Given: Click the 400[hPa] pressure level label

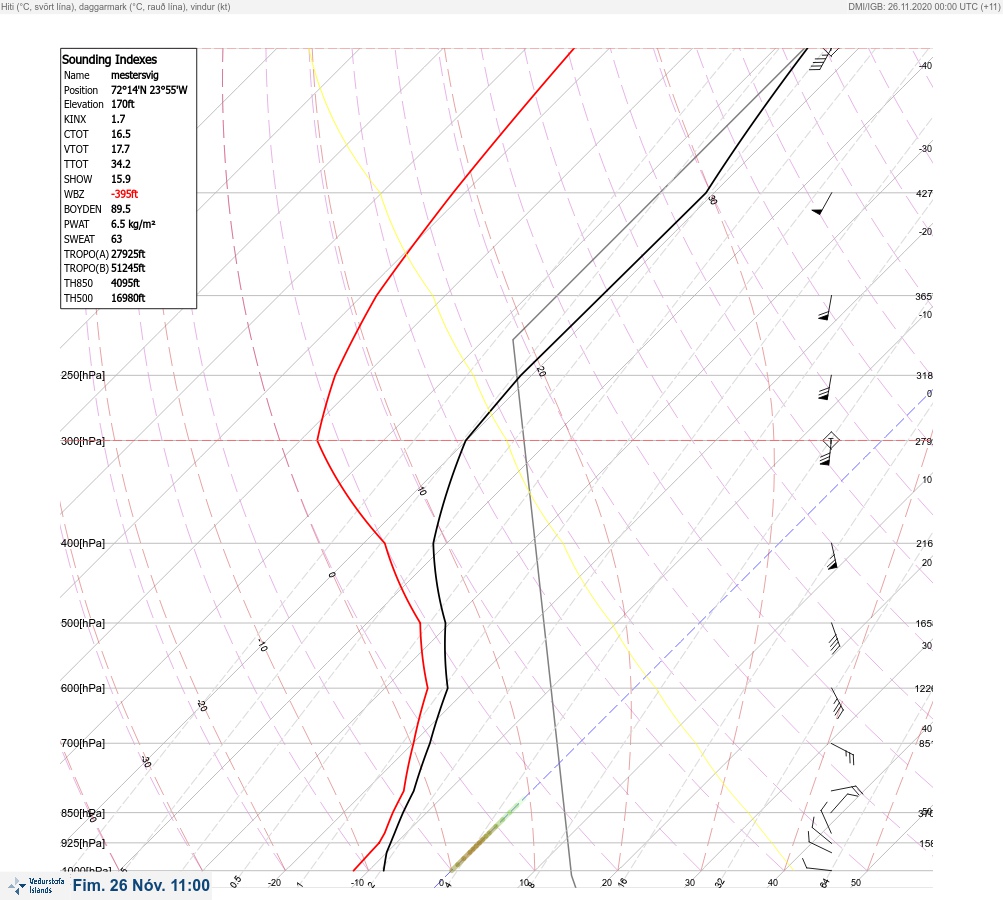Looking at the screenshot, I should [x=83, y=544].
